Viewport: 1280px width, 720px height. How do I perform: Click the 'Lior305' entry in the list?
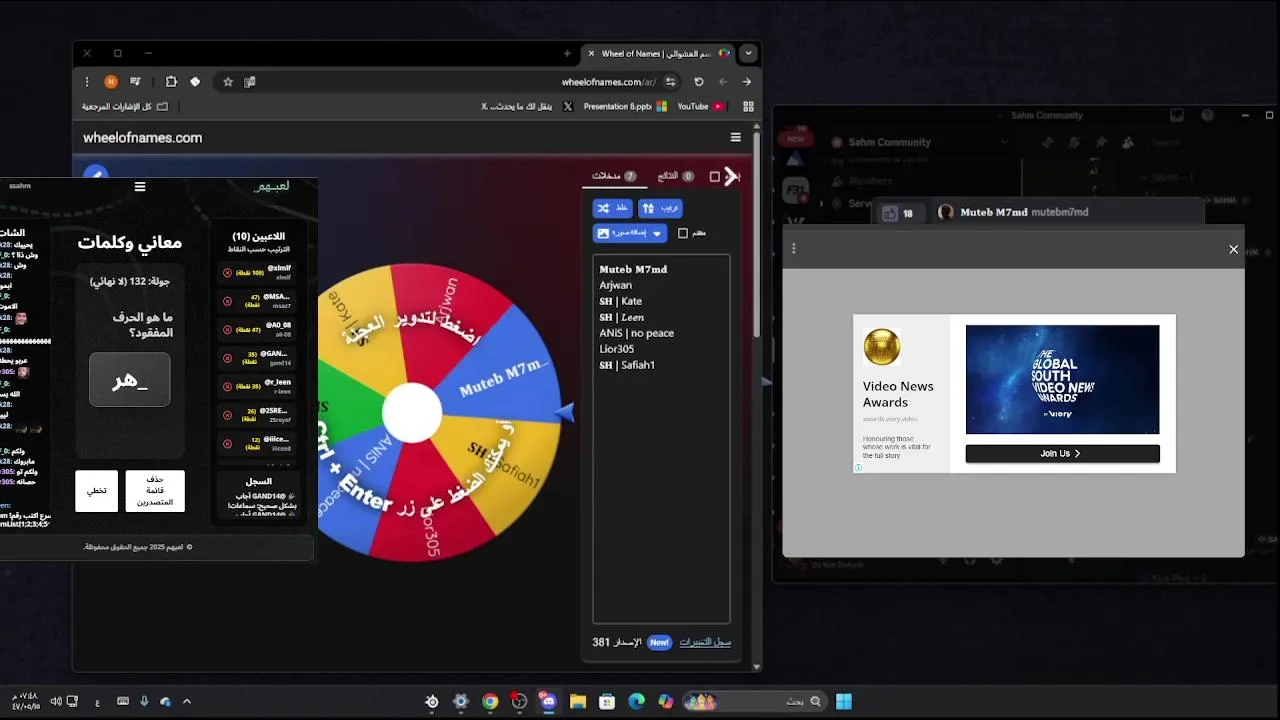tap(617, 349)
